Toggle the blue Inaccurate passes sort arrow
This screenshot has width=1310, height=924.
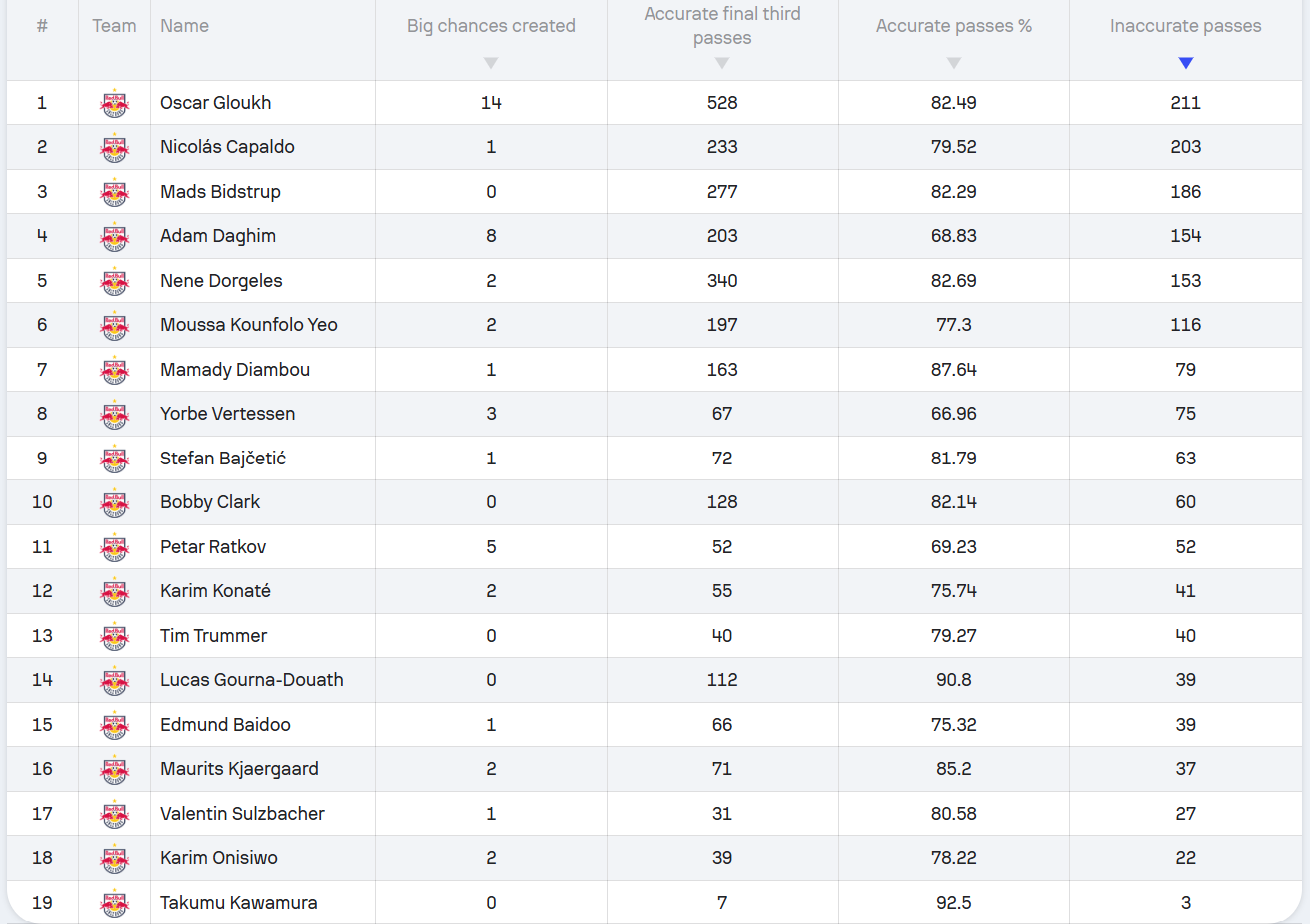tap(1186, 63)
